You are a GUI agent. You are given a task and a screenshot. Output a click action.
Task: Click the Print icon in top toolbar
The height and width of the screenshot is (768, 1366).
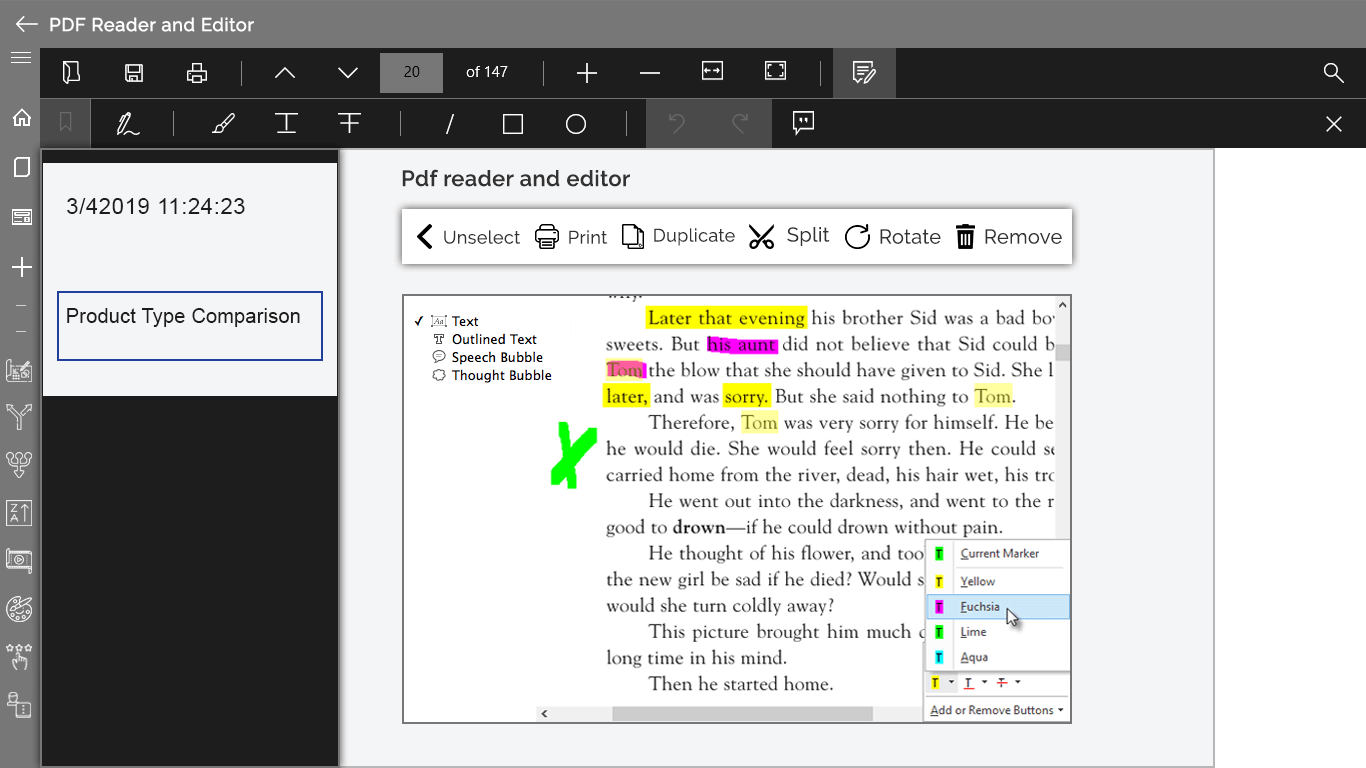pos(197,72)
